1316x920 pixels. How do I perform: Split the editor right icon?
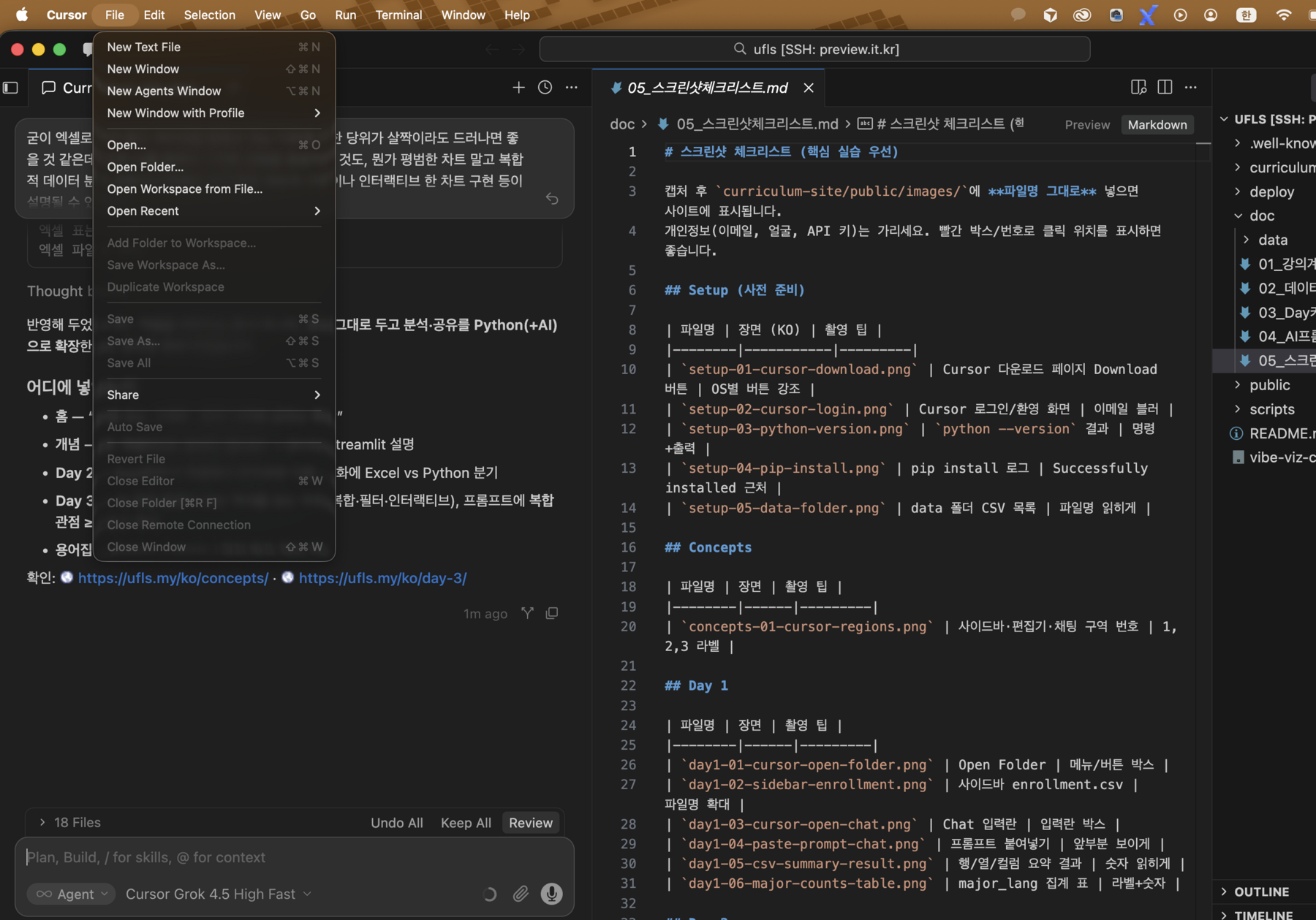[1165, 87]
